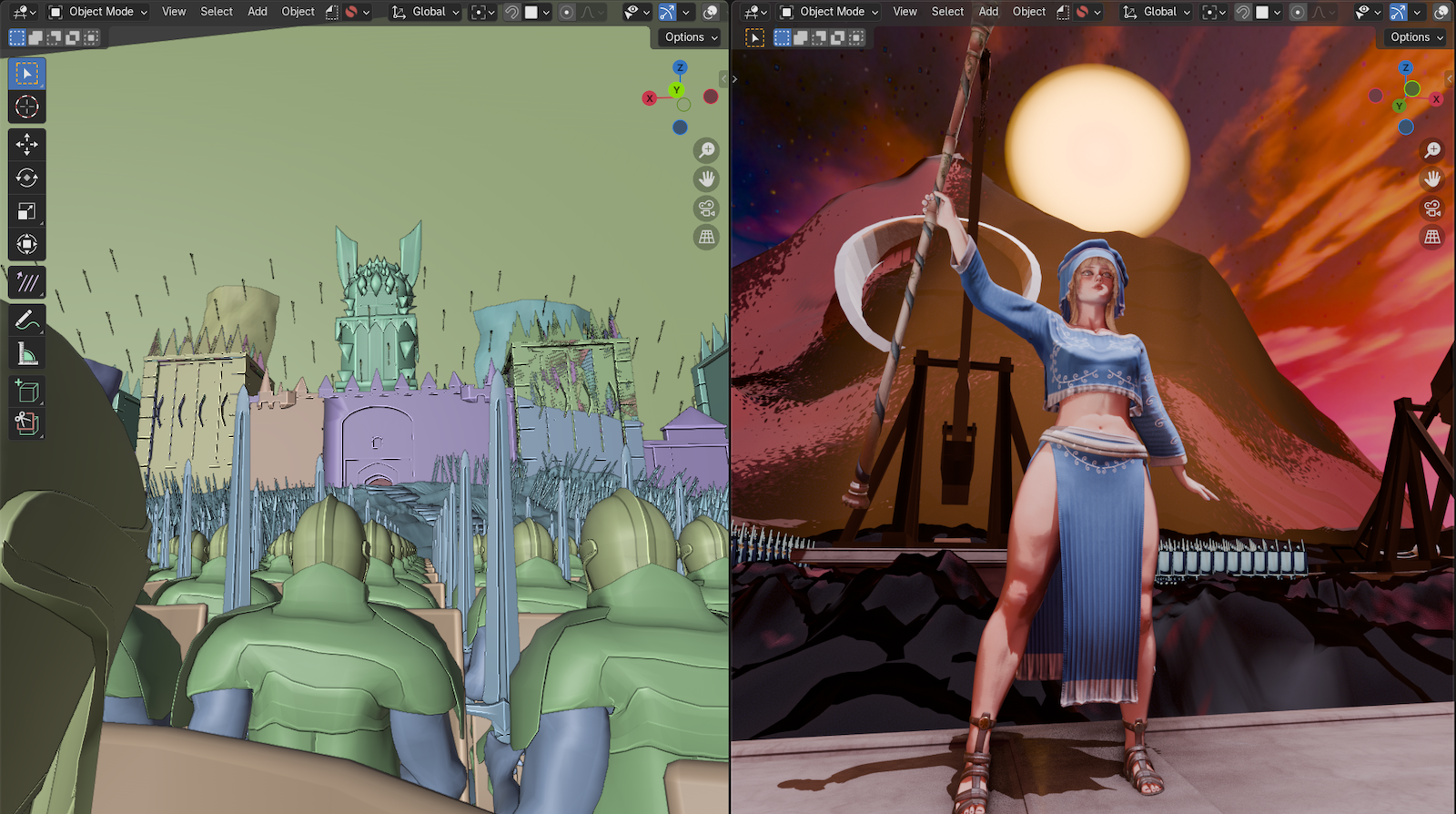Toggle proportional editing in left viewport header
Viewport: 1456px width, 814px height.
tap(566, 12)
